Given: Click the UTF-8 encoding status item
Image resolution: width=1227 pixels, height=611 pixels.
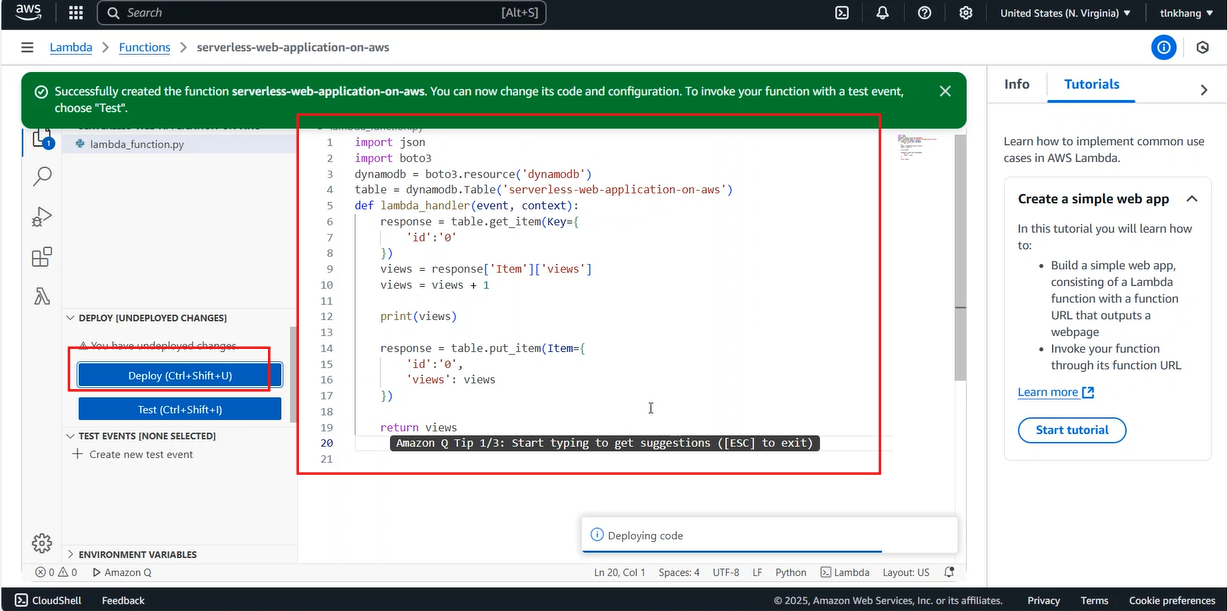Looking at the screenshot, I should (x=726, y=573).
